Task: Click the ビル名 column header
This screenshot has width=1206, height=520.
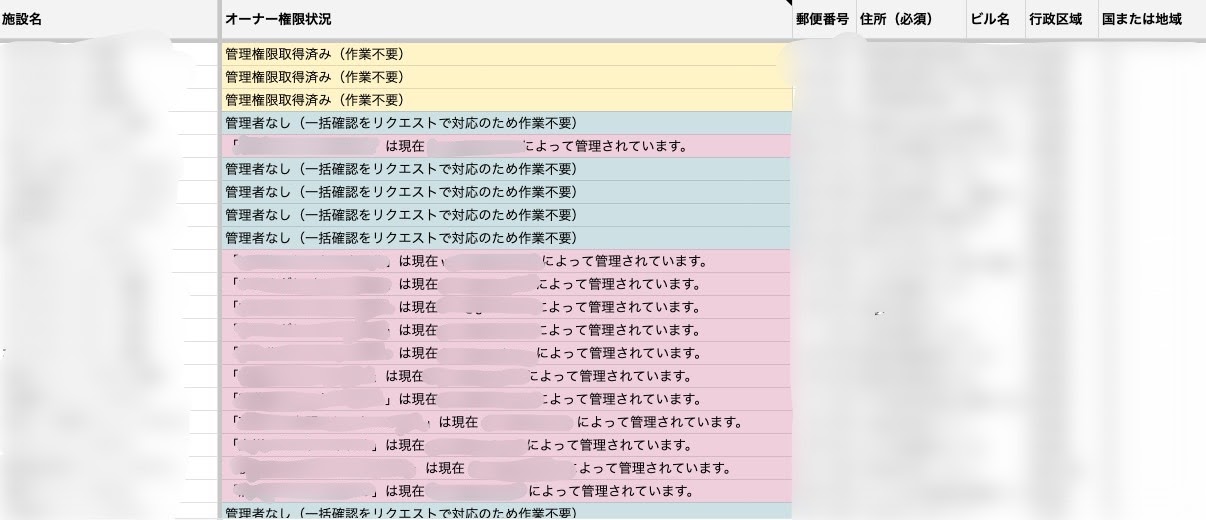Action: [995, 19]
